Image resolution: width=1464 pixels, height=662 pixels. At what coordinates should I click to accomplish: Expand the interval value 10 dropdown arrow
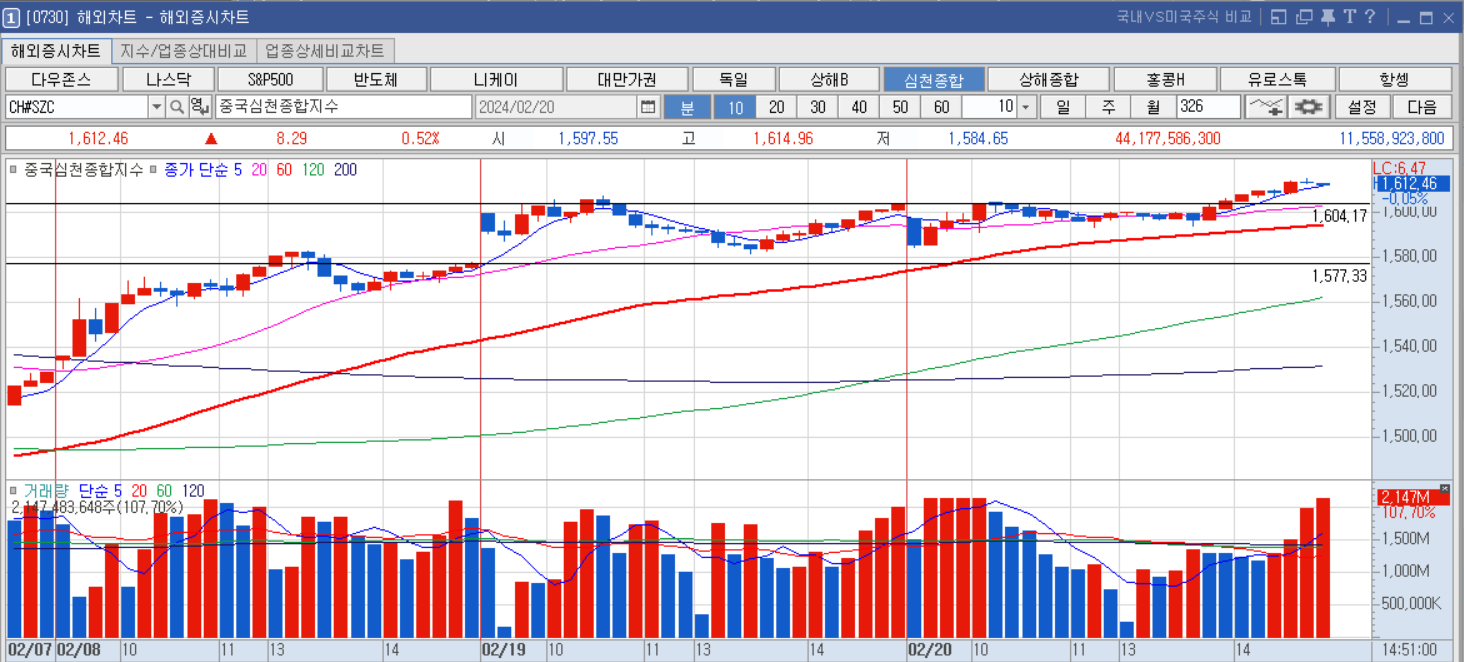(1028, 107)
